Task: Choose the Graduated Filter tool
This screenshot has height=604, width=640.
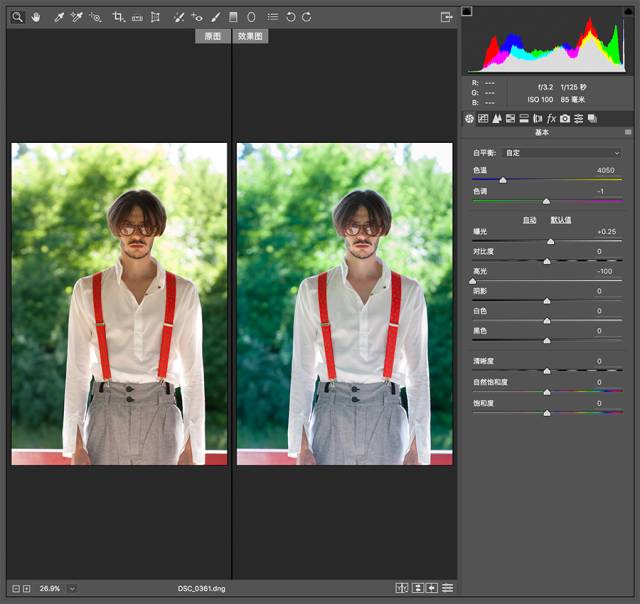Action: pos(233,17)
